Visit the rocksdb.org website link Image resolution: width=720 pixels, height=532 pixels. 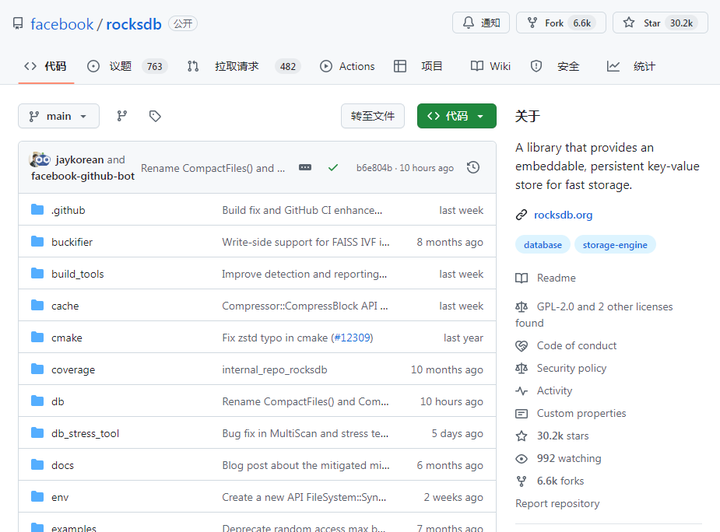(x=563, y=215)
